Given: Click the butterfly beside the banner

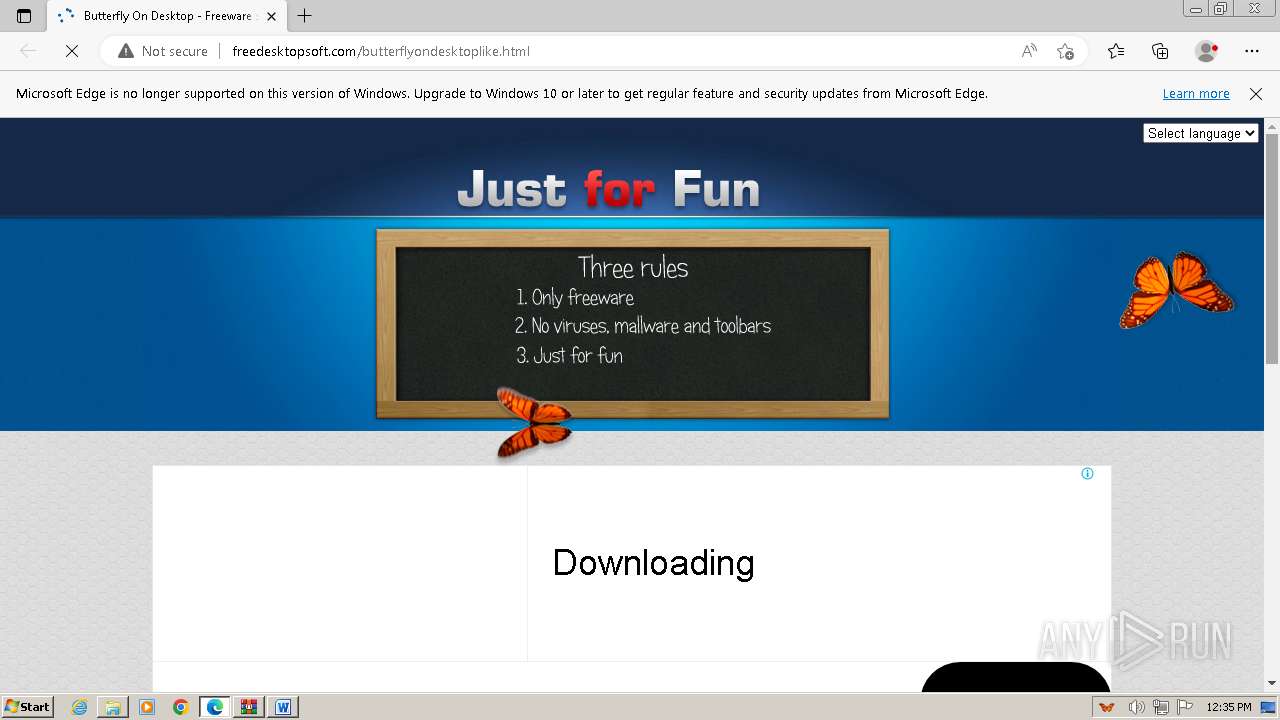Looking at the screenshot, I should tap(1177, 289).
